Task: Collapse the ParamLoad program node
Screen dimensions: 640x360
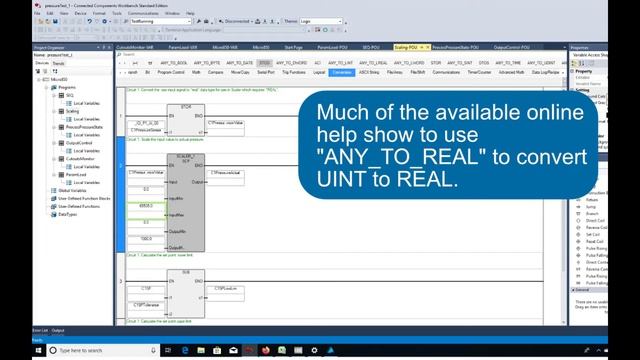Action: 54,175
